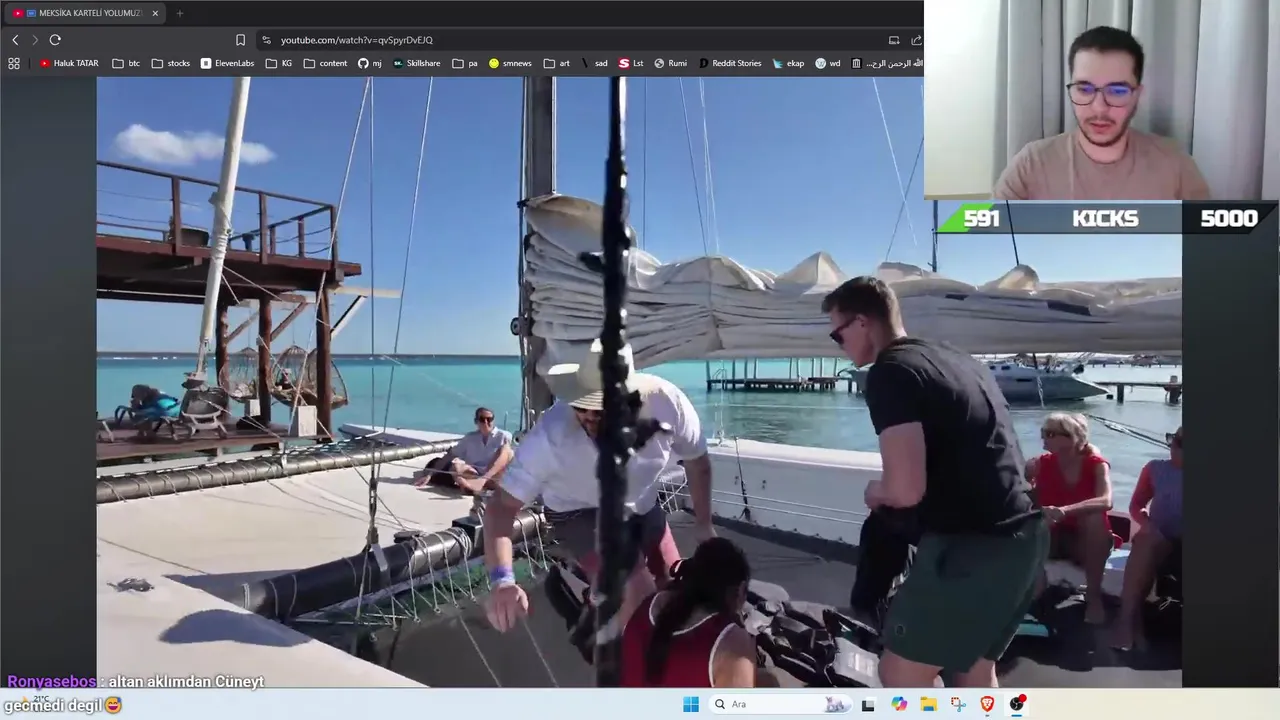Open picture-in-picture icon in address bar
This screenshot has height=720, width=1280.
coord(894,40)
